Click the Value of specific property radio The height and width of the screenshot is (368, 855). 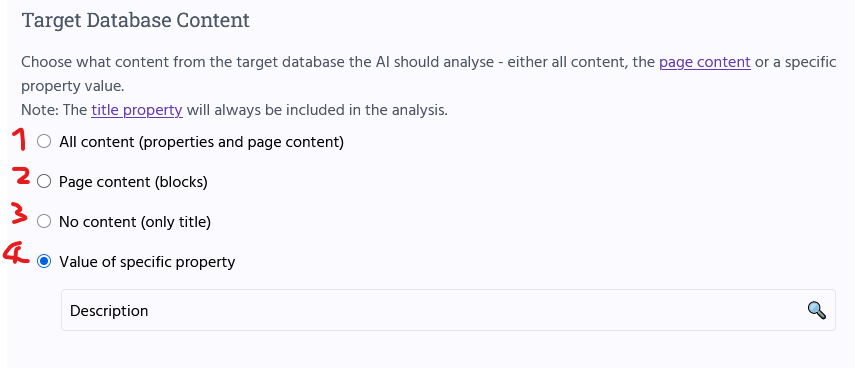click(x=44, y=262)
